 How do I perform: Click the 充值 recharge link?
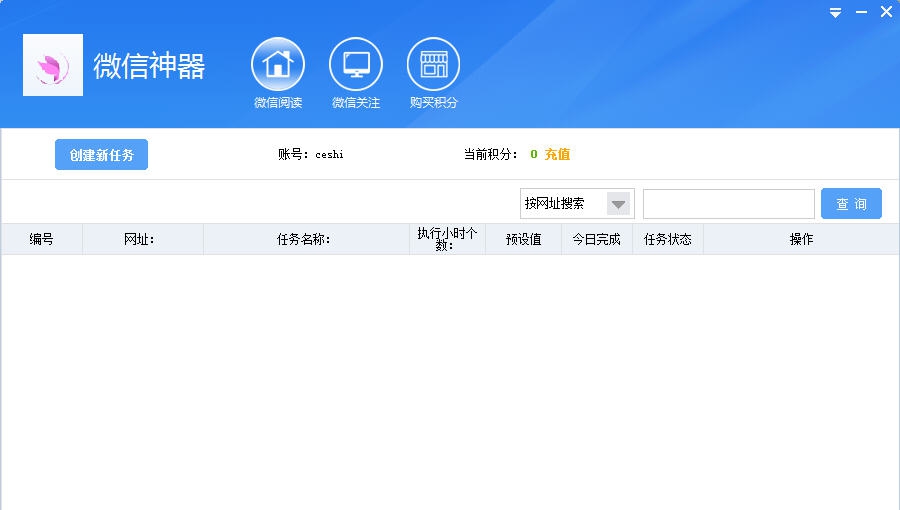pyautogui.click(x=557, y=154)
